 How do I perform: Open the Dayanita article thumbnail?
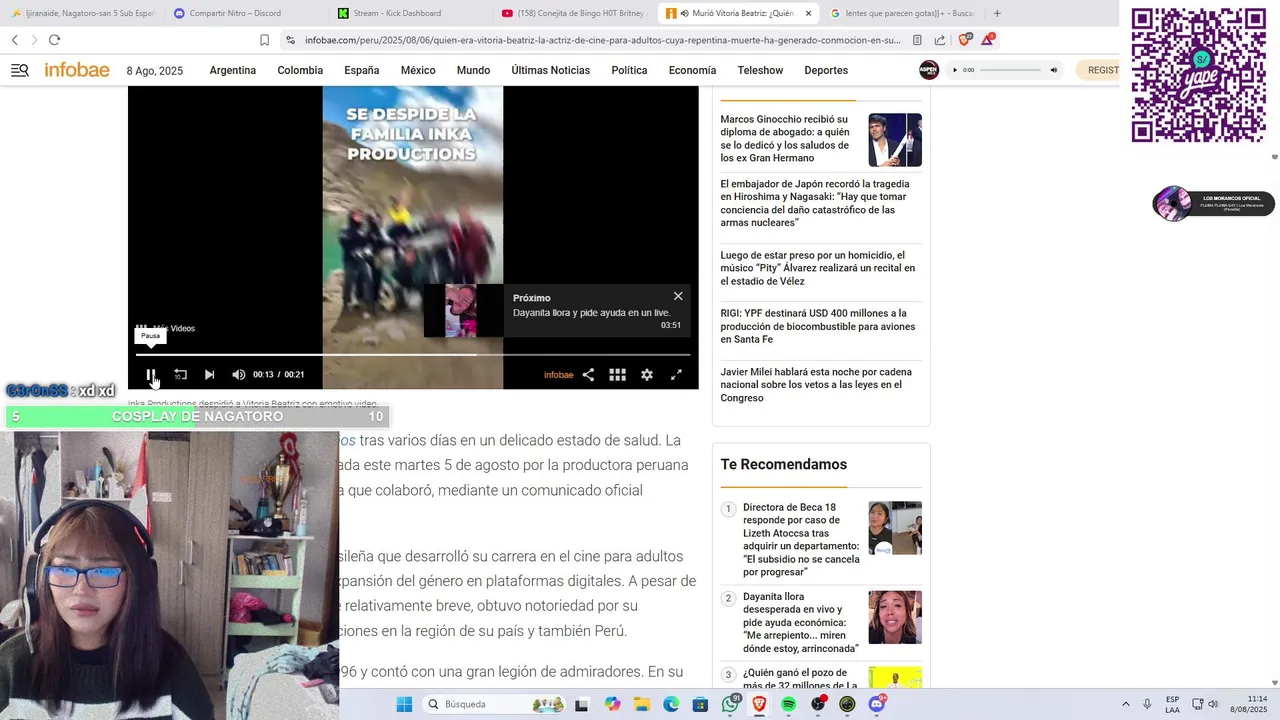point(895,617)
